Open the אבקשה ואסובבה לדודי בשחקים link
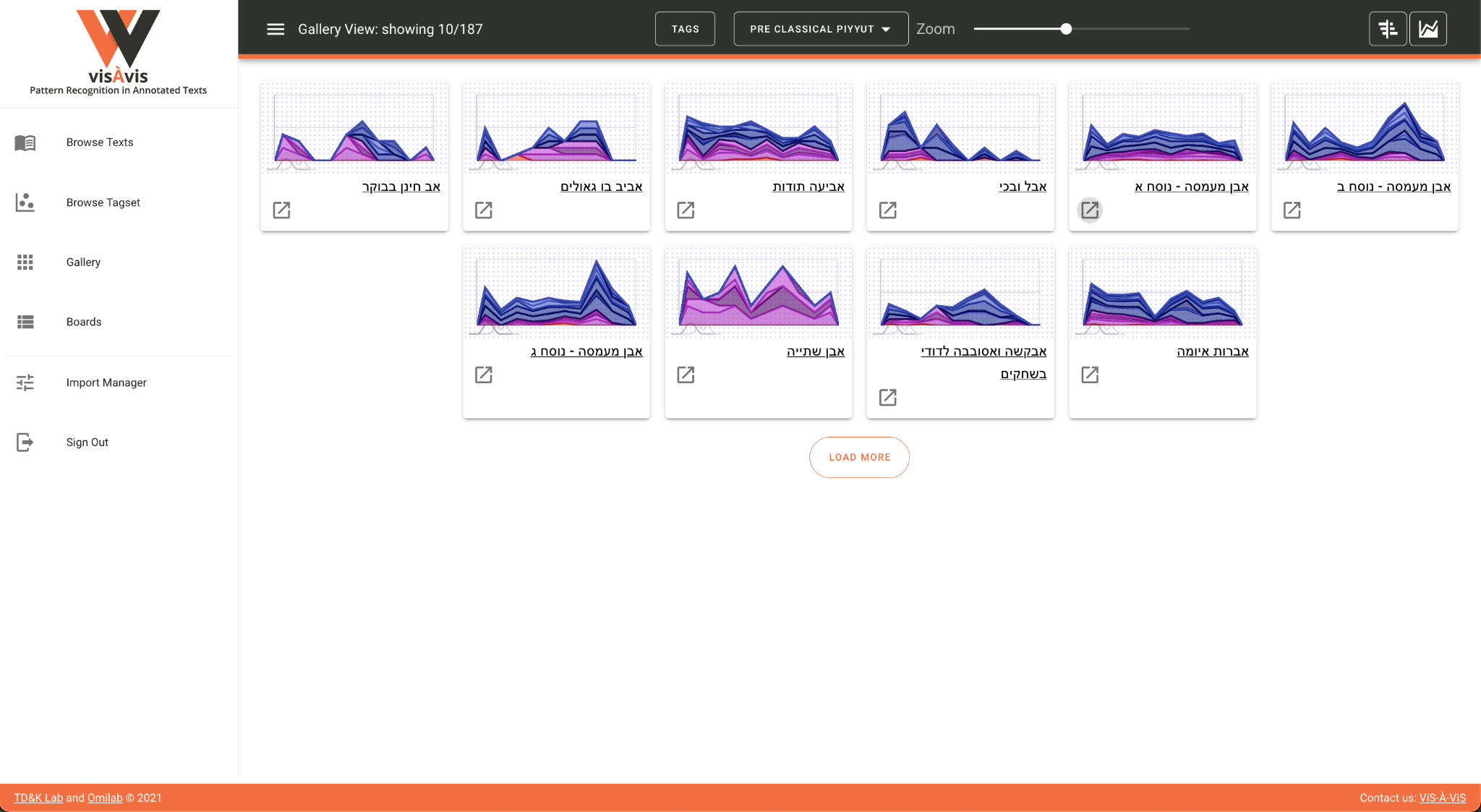Viewport: 1481px width, 812px height. coord(983,362)
